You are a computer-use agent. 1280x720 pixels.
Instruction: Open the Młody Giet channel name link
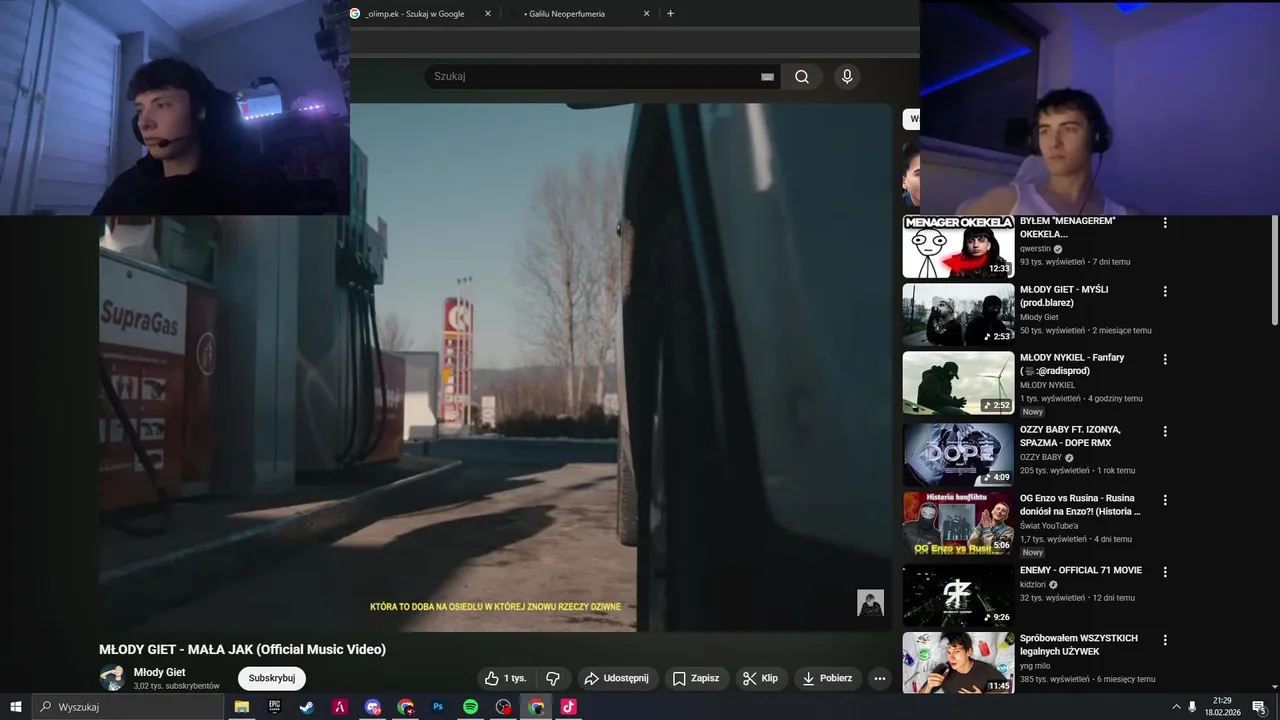coord(160,672)
